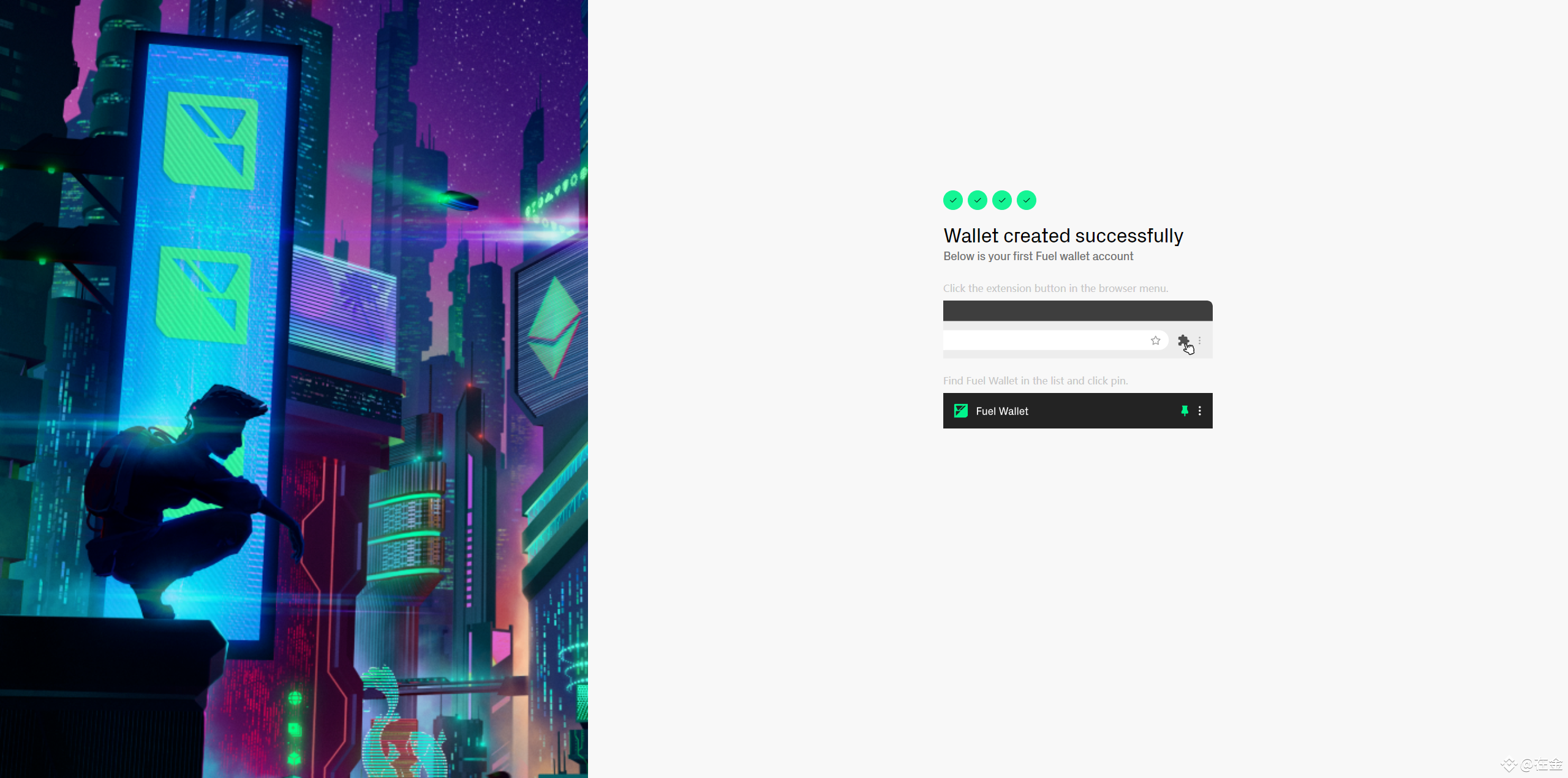1568x778 pixels.
Task: Click the dark browser title bar illustration
Action: point(1077,310)
